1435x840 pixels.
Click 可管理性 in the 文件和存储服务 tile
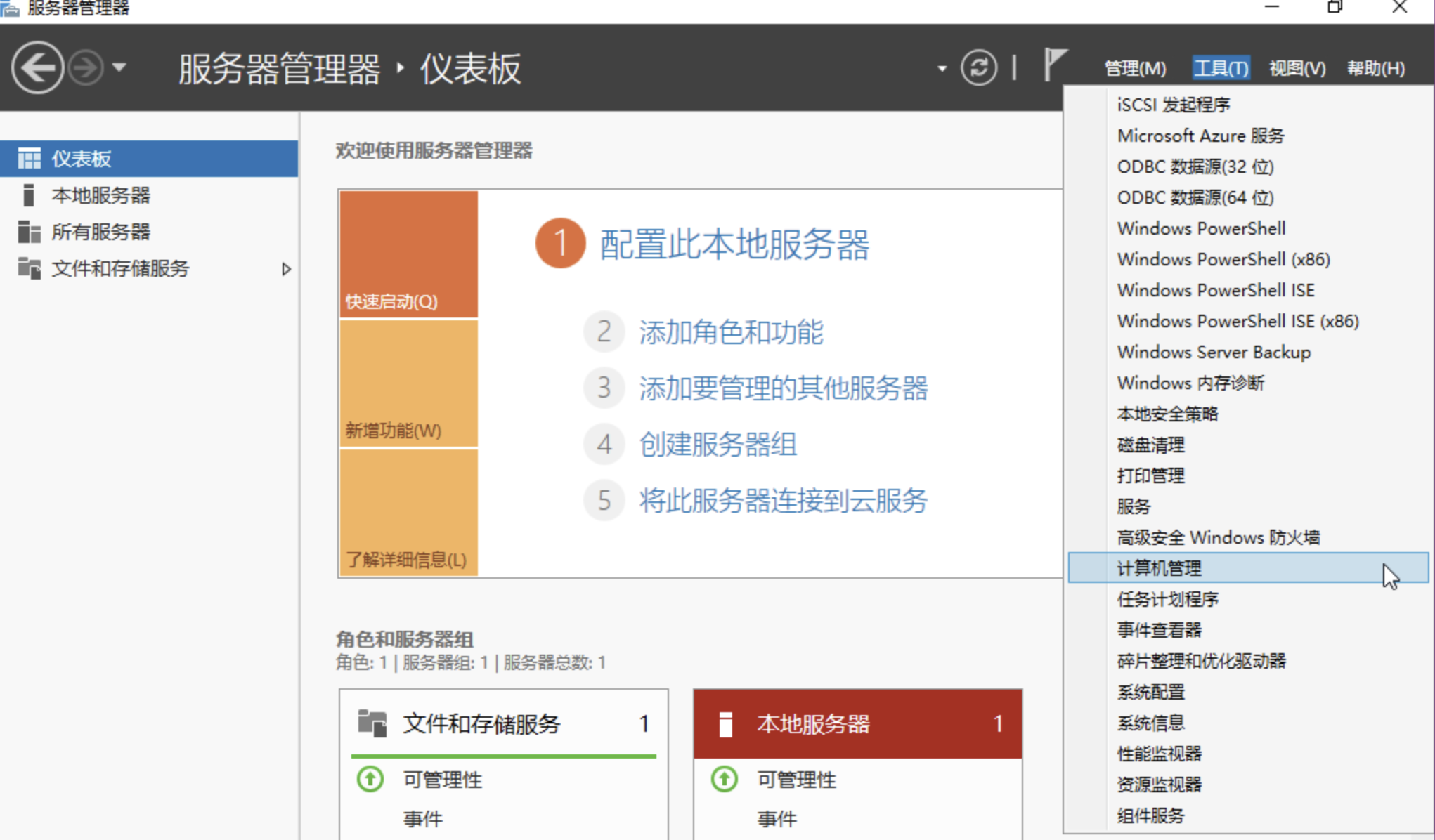pyautogui.click(x=442, y=780)
